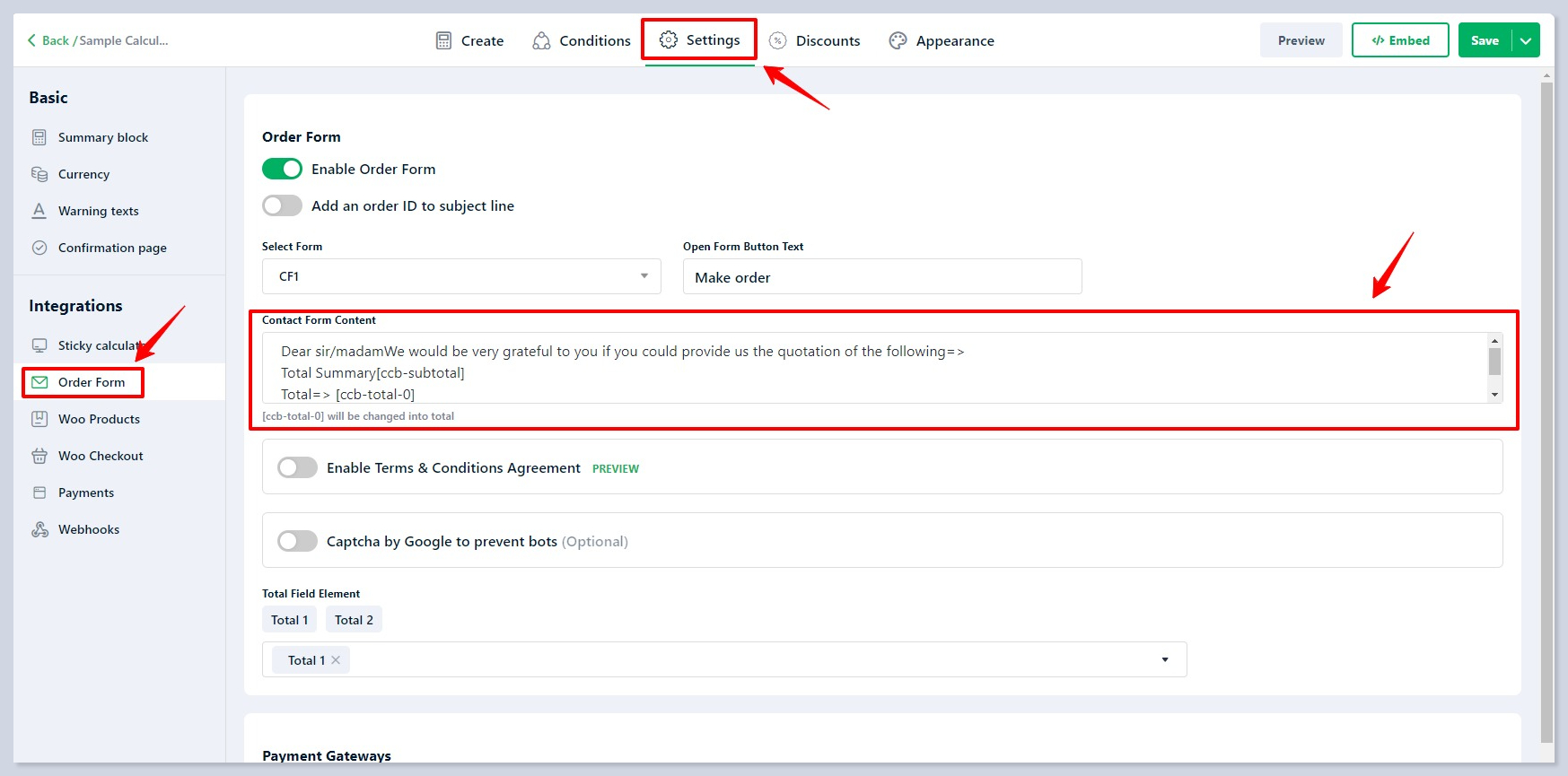The height and width of the screenshot is (776, 1568).
Task: Click the Webhooks icon in Integrations
Action: (39, 529)
